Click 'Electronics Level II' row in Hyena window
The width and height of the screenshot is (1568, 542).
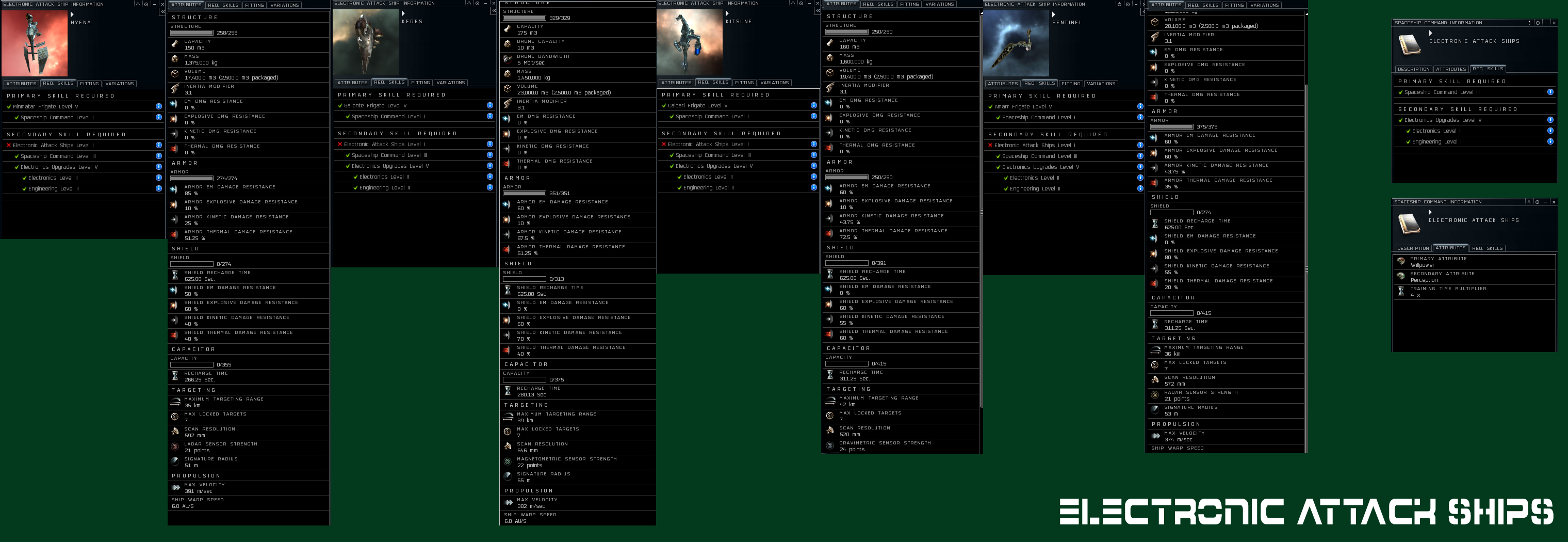[x=82, y=178]
